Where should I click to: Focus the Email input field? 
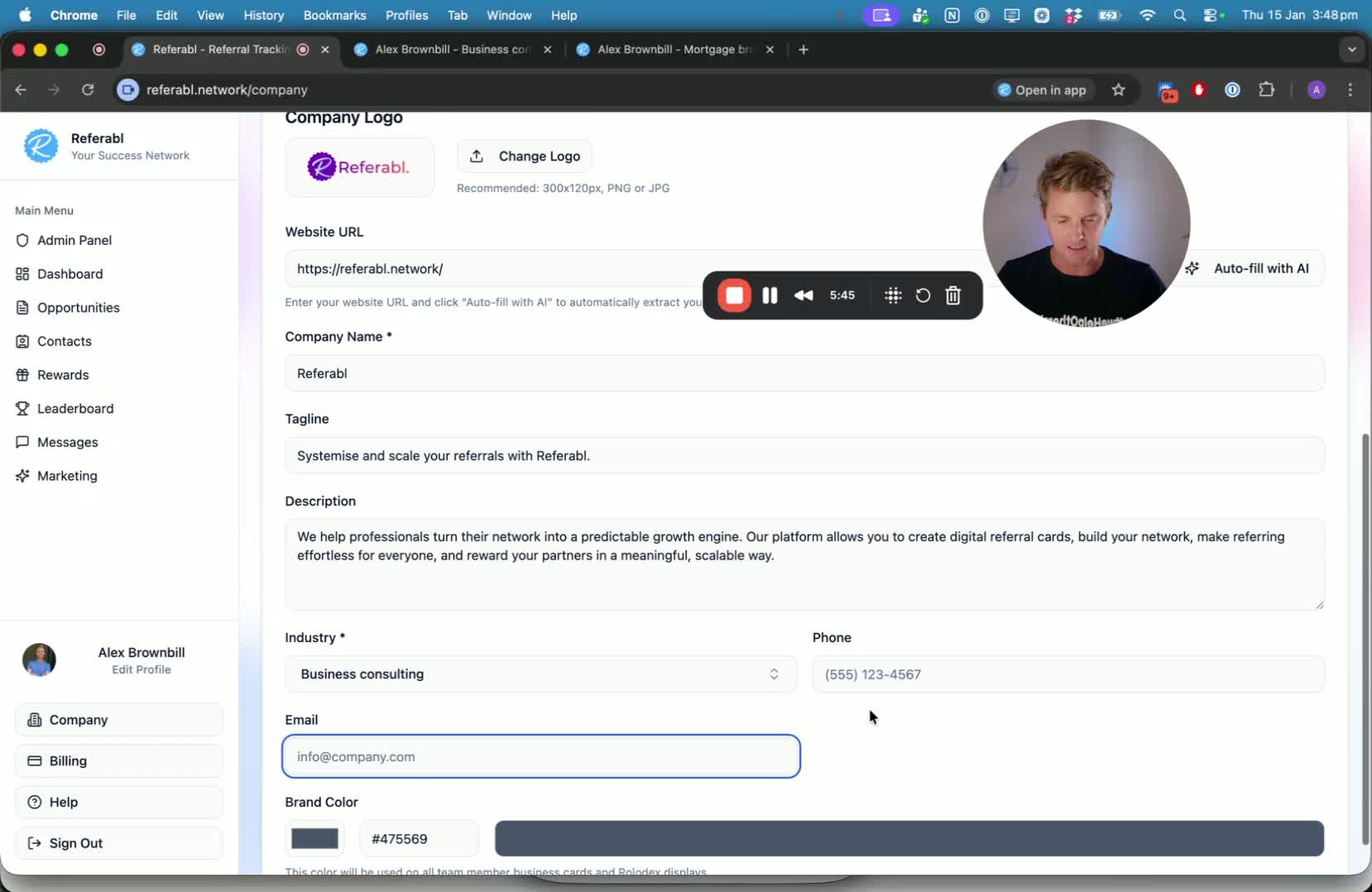(x=541, y=756)
